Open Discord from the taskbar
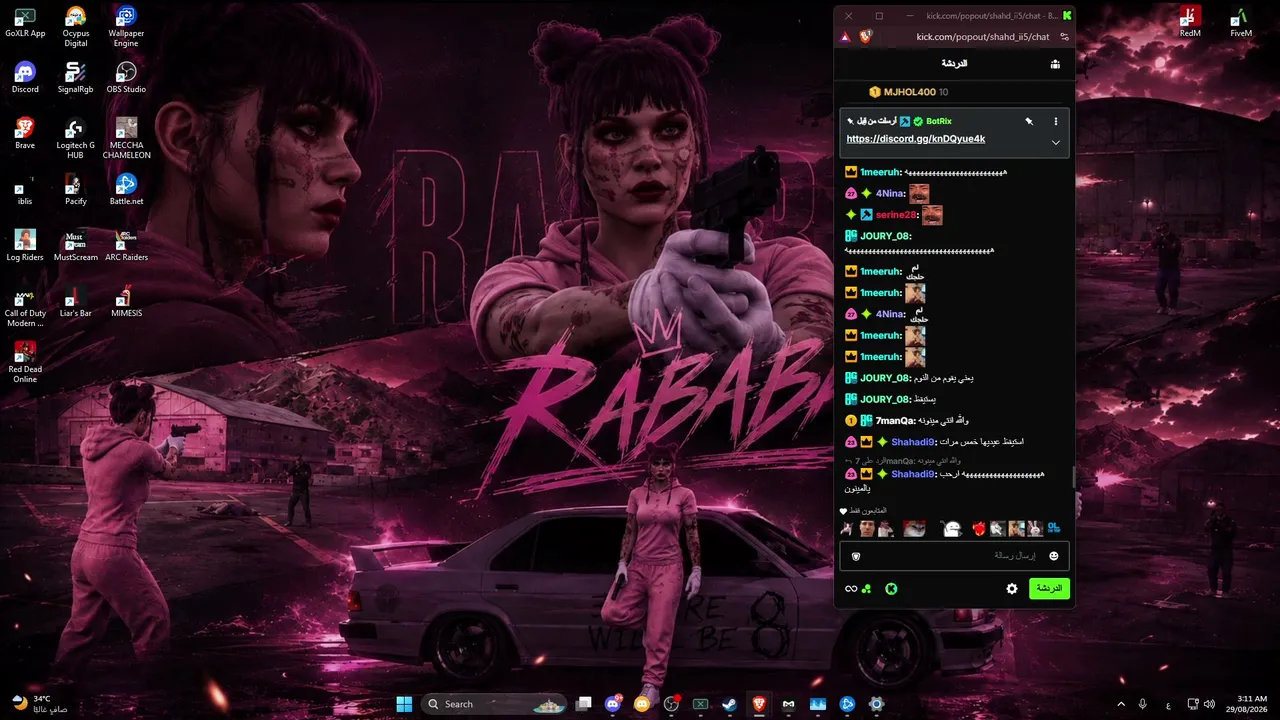The height and width of the screenshot is (720, 1280). 613,704
